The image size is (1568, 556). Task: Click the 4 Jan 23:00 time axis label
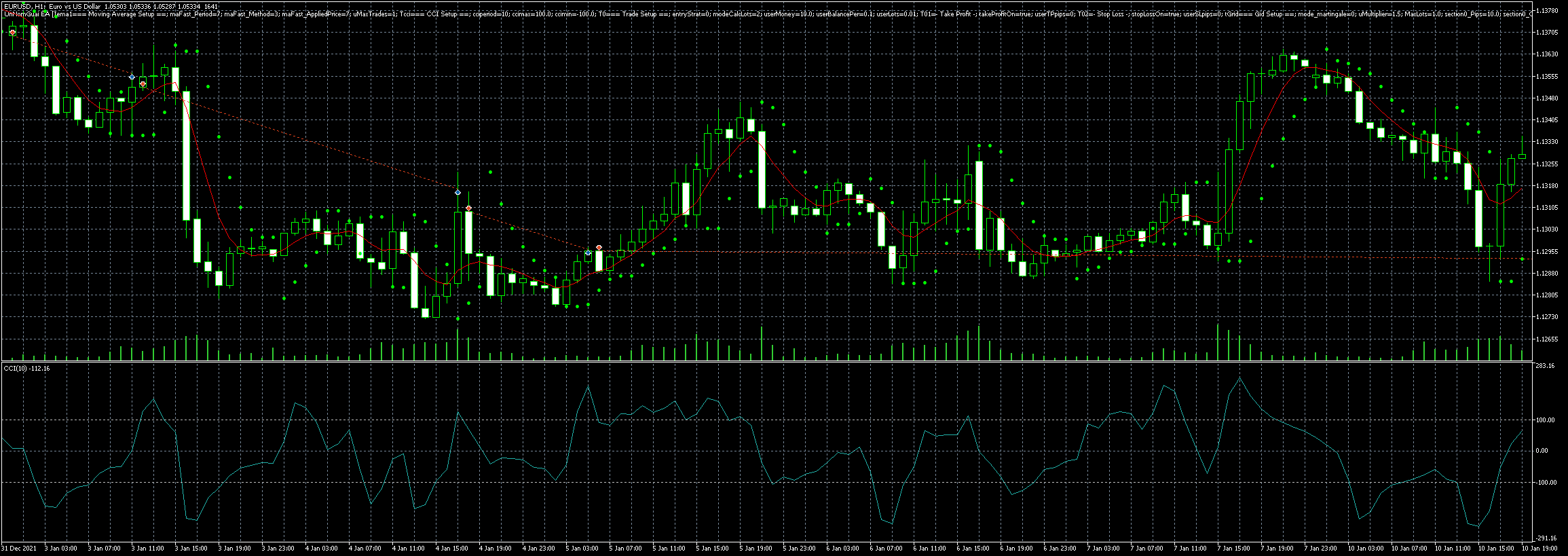point(538,548)
